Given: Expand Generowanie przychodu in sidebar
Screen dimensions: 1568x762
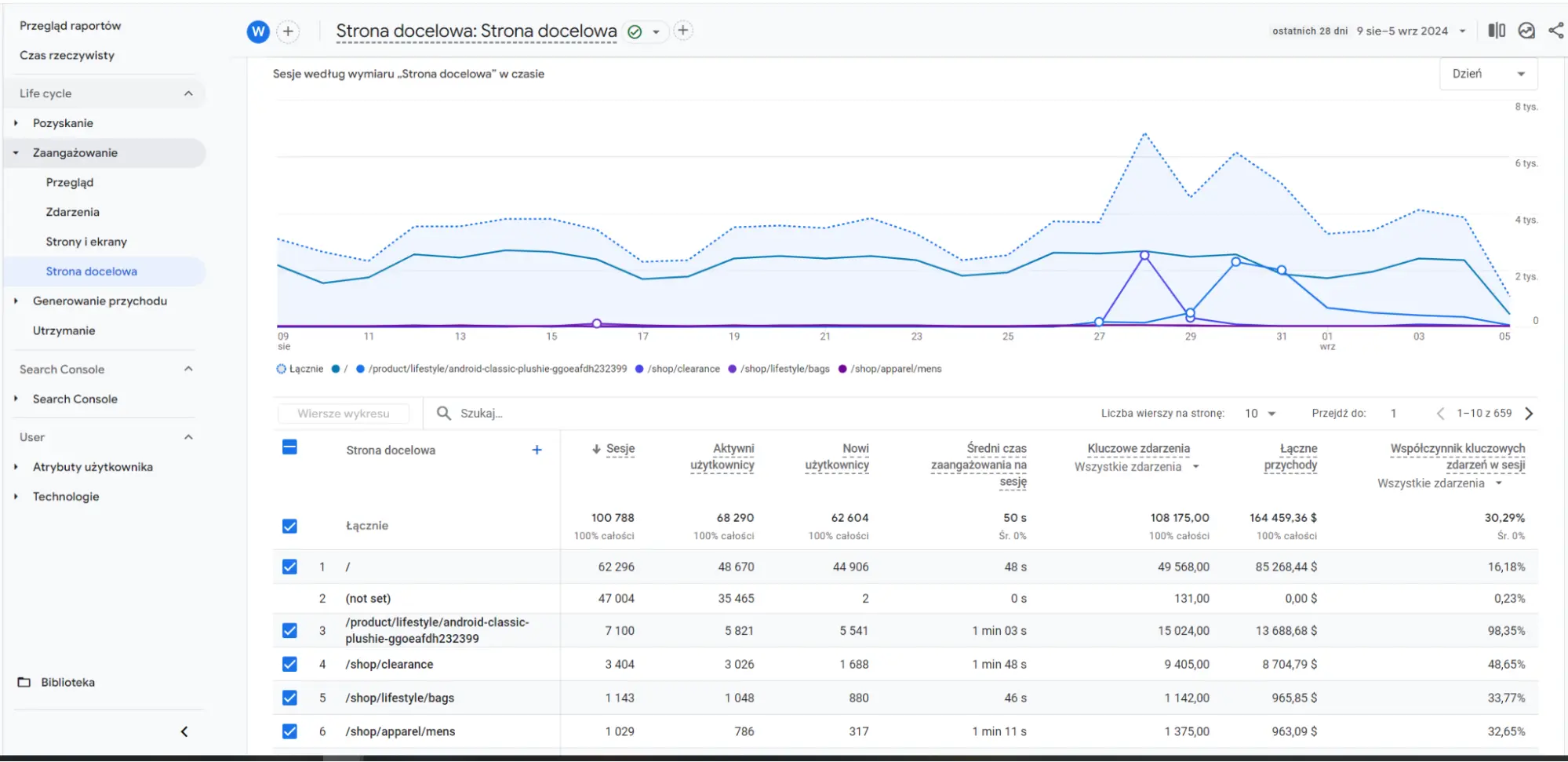Looking at the screenshot, I should click(16, 301).
